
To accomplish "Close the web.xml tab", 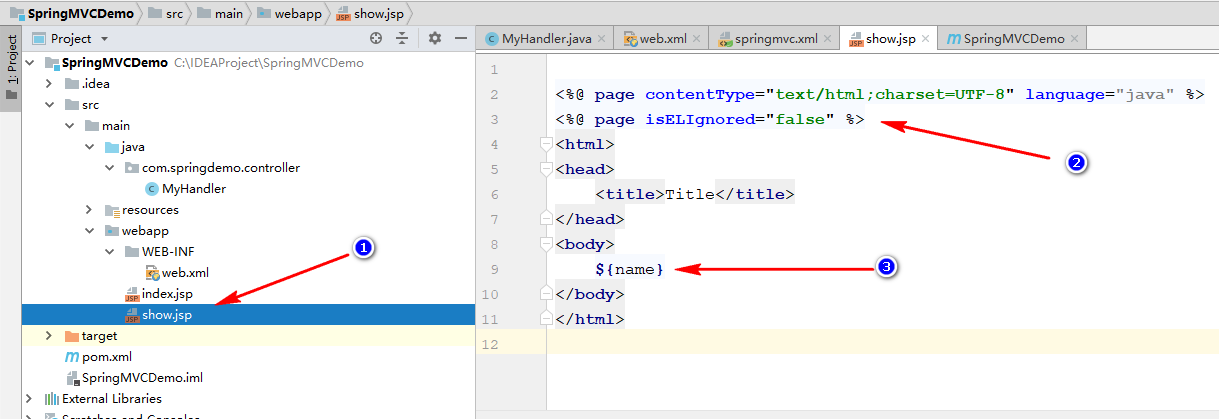I will [x=694, y=39].
